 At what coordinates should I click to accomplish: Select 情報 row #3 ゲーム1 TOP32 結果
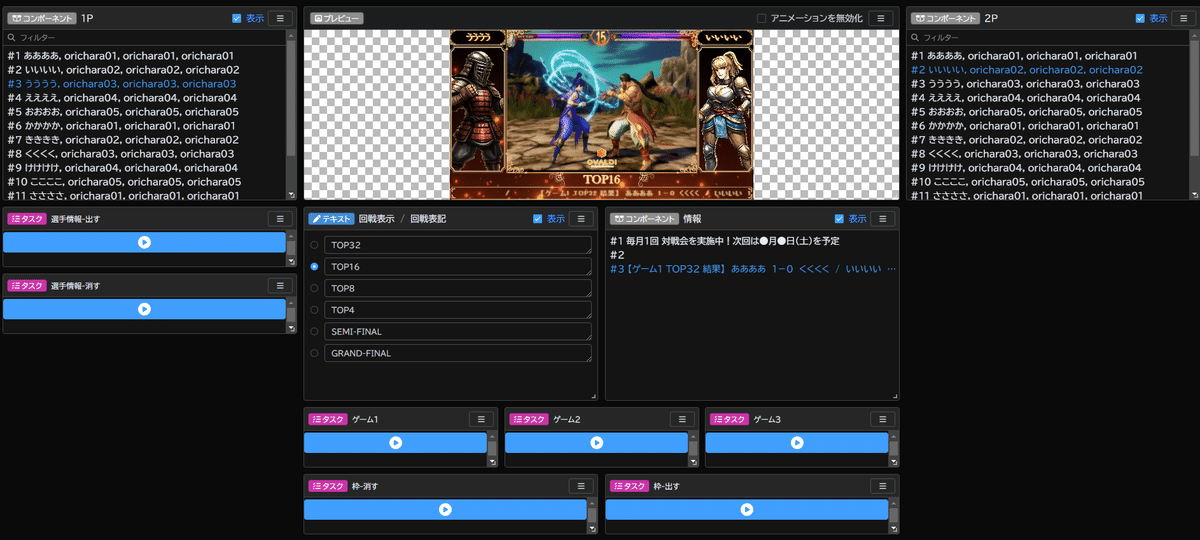(752, 269)
